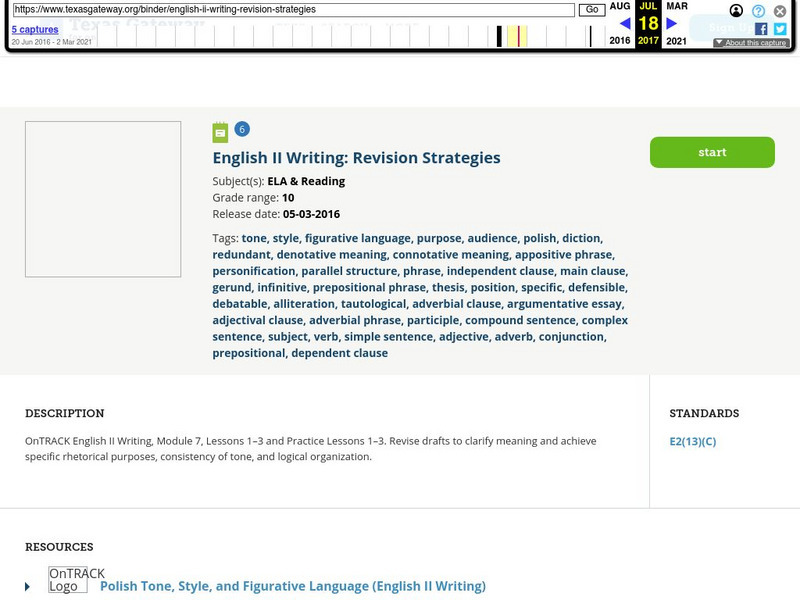Click the green binder notepad icon

(x=220, y=132)
